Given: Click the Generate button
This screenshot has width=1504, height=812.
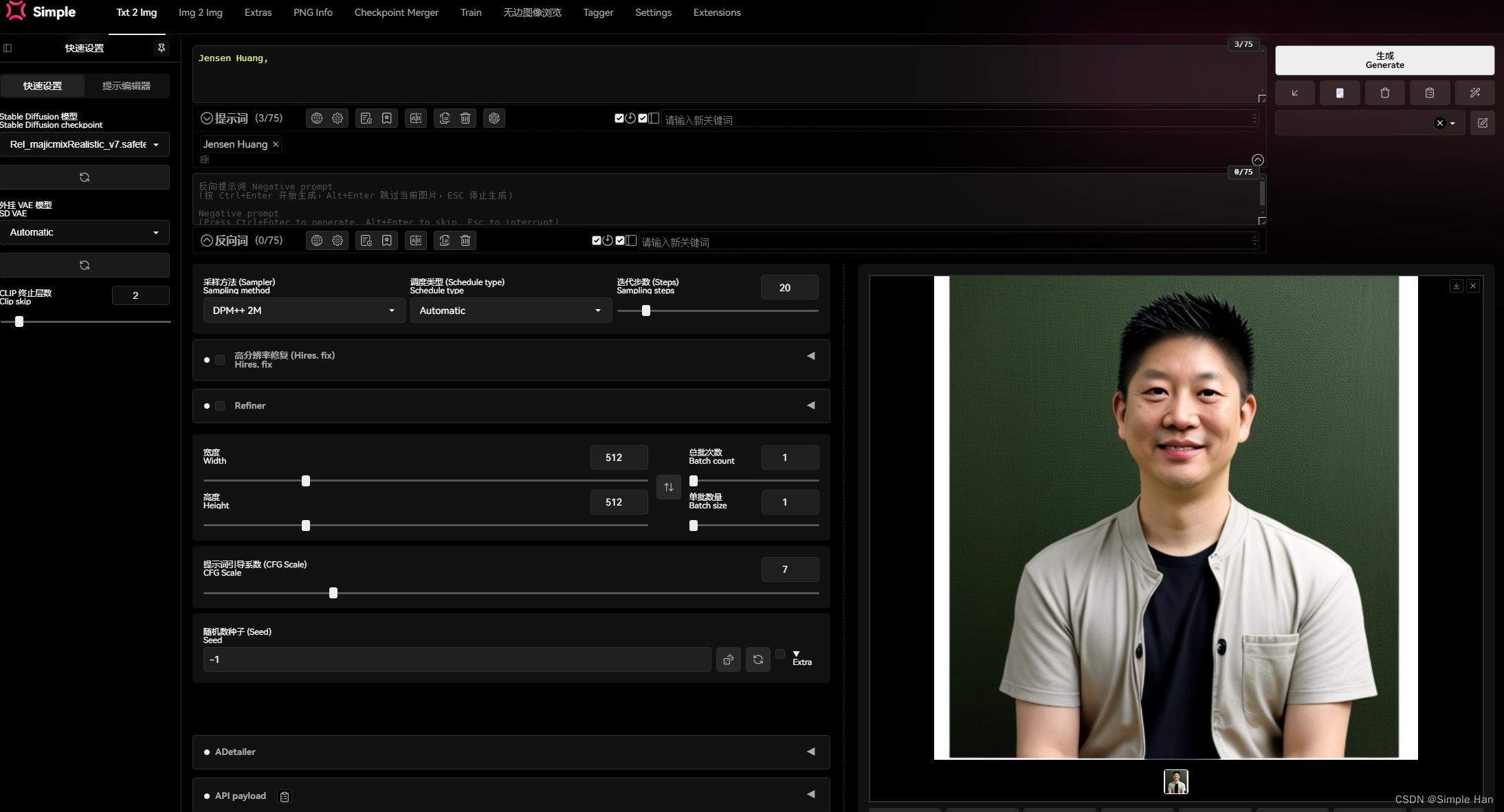Looking at the screenshot, I should (1384, 60).
